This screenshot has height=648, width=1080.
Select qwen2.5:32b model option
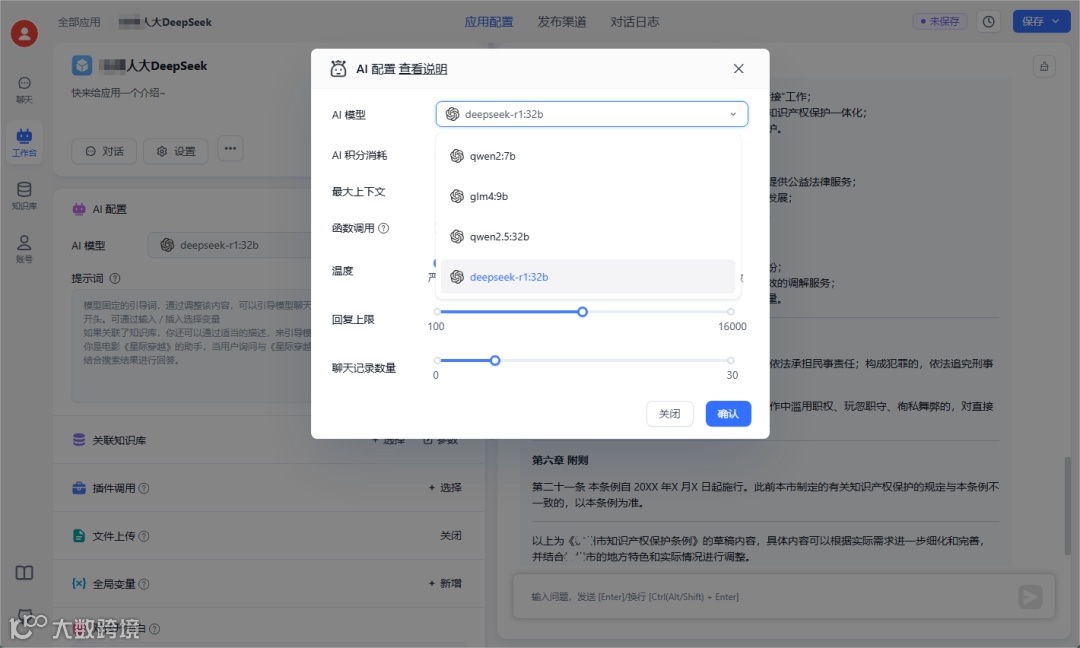tap(588, 236)
